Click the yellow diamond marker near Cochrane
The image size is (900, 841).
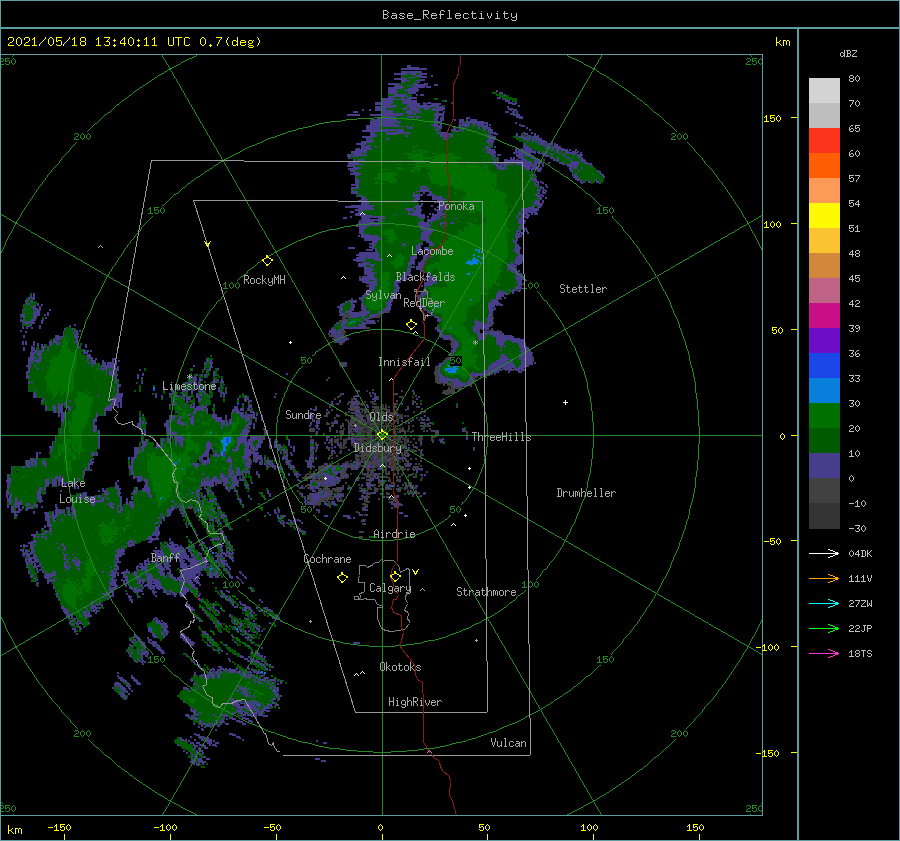tap(342, 578)
